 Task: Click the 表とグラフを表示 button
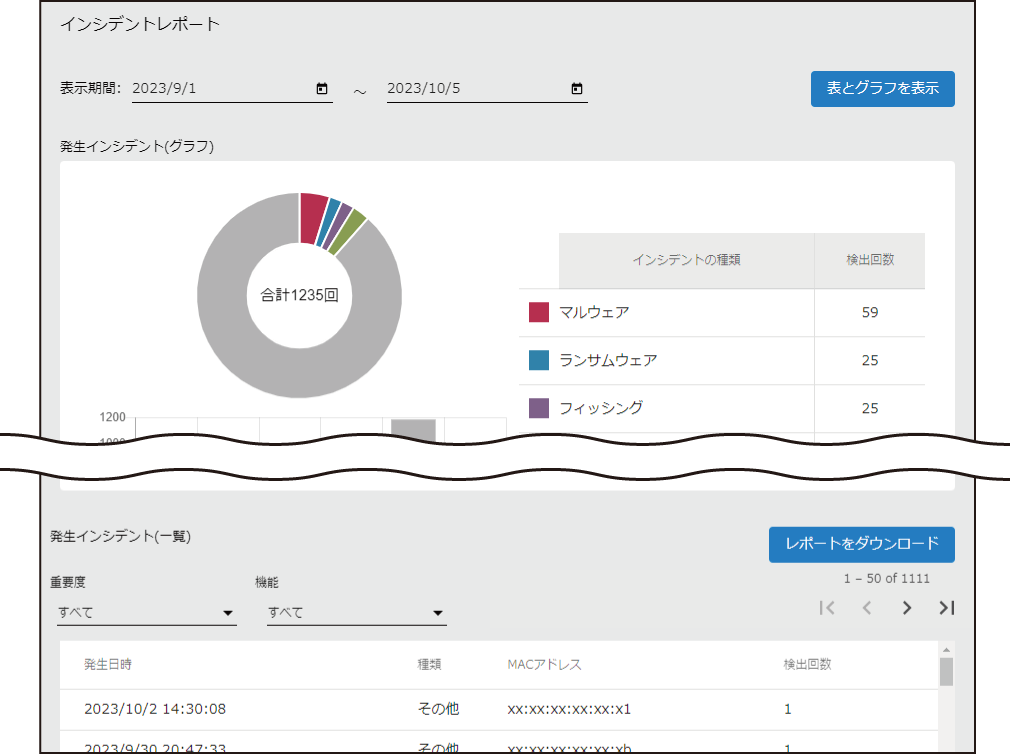click(x=882, y=88)
